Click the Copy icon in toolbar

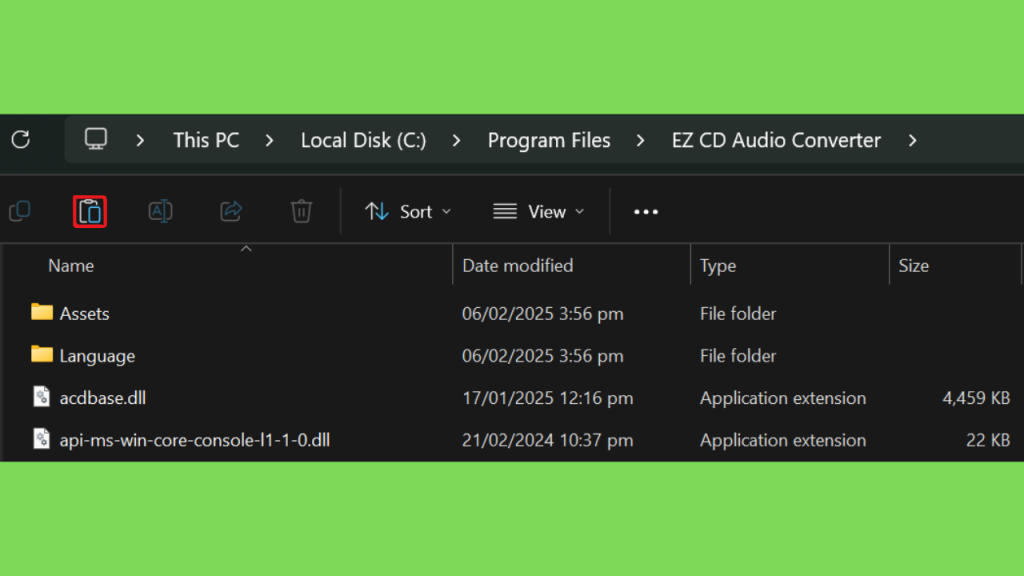tap(20, 211)
